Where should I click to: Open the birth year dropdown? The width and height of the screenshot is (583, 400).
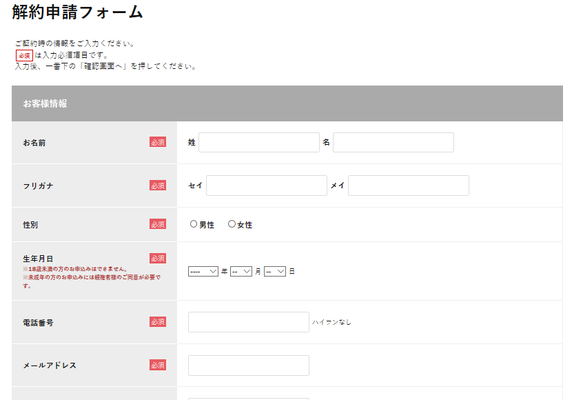tap(203, 271)
